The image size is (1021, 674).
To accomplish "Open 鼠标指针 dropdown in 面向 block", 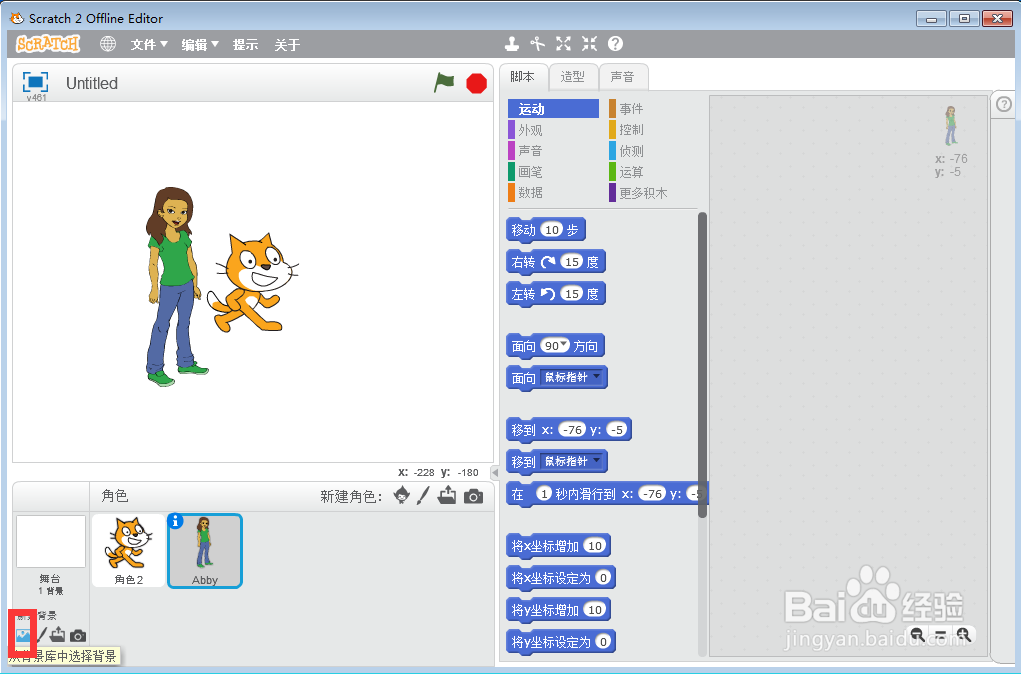I will point(572,377).
